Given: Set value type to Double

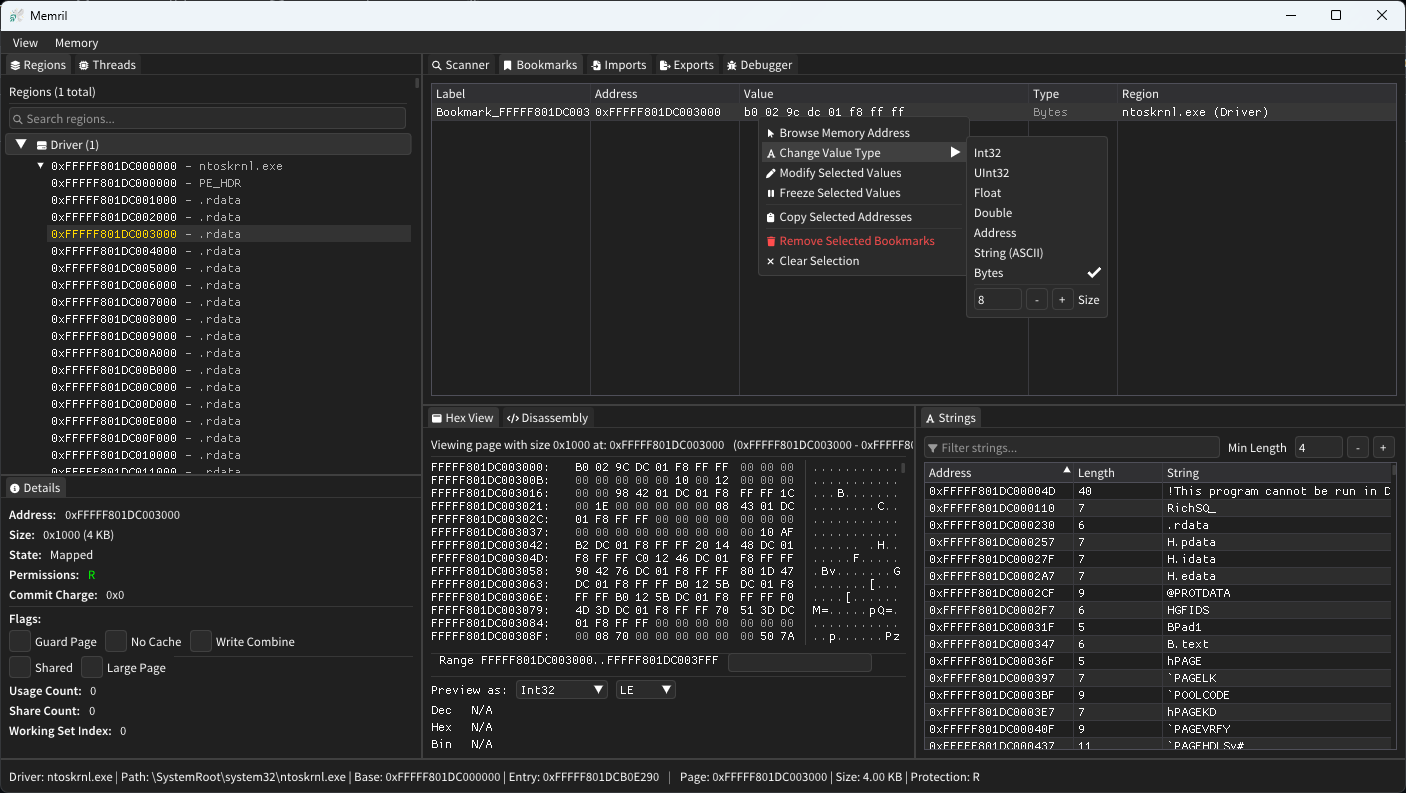Looking at the screenshot, I should click(x=1037, y=213).
